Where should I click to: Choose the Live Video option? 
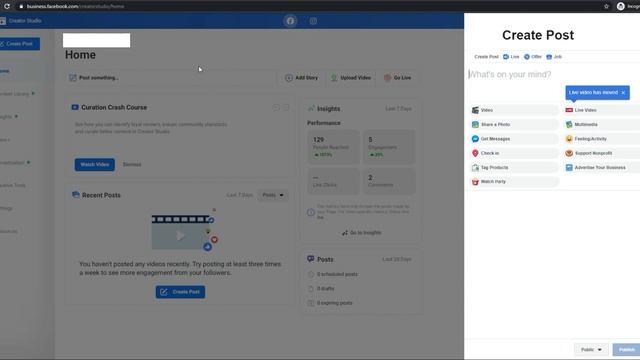tap(602, 110)
